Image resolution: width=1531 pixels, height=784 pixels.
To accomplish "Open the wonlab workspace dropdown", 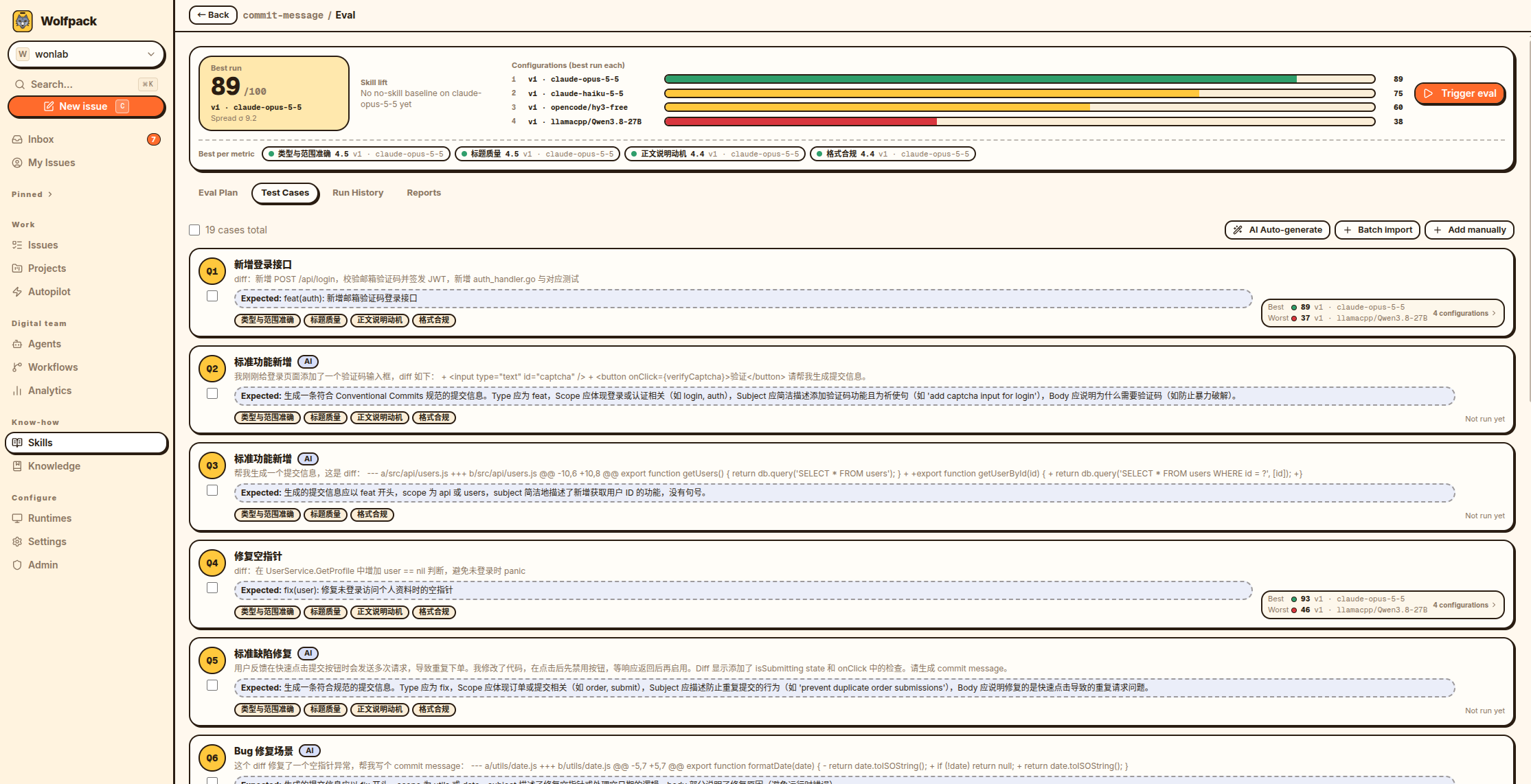I will tap(87, 54).
